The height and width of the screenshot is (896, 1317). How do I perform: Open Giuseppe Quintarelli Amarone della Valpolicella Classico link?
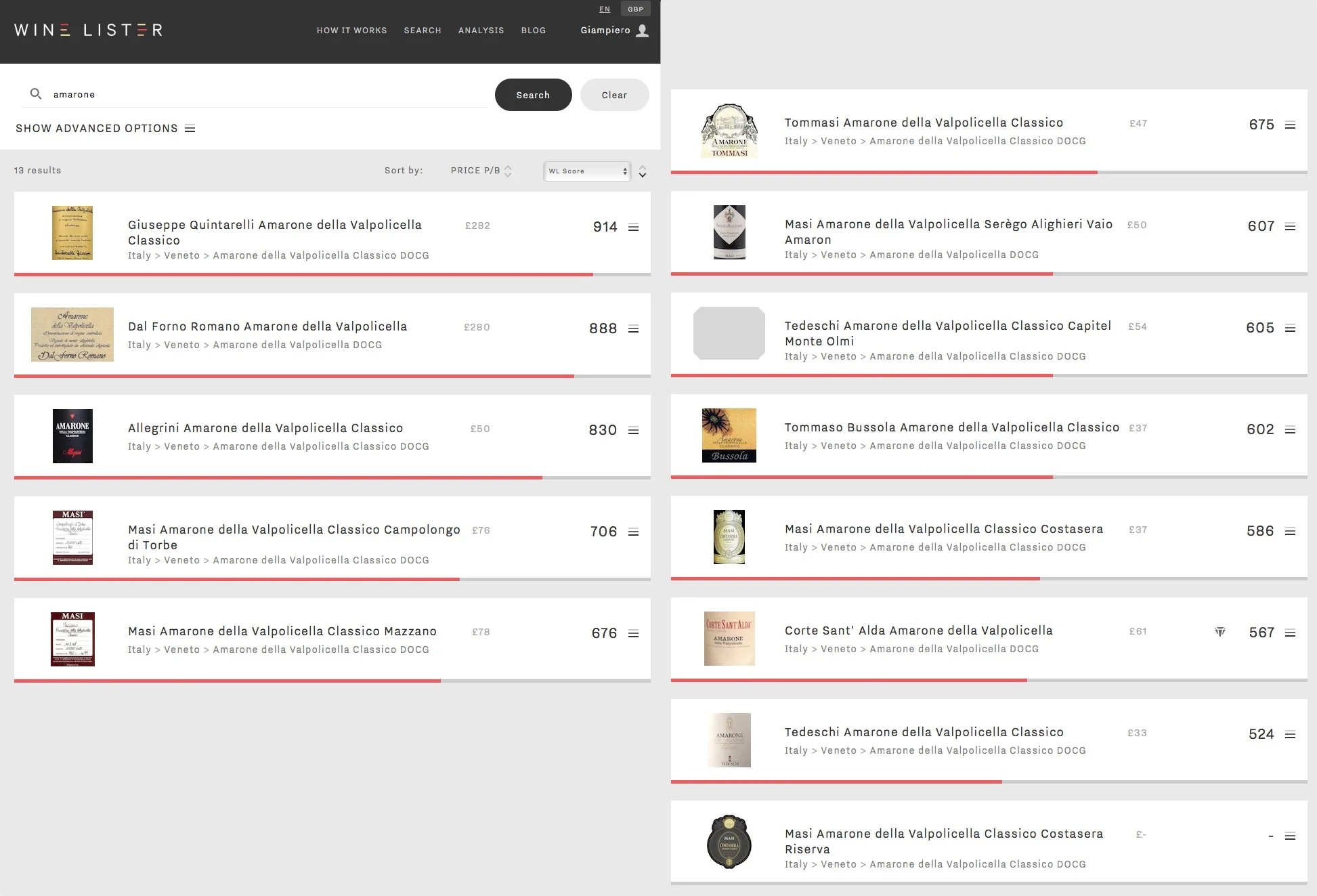pos(275,232)
